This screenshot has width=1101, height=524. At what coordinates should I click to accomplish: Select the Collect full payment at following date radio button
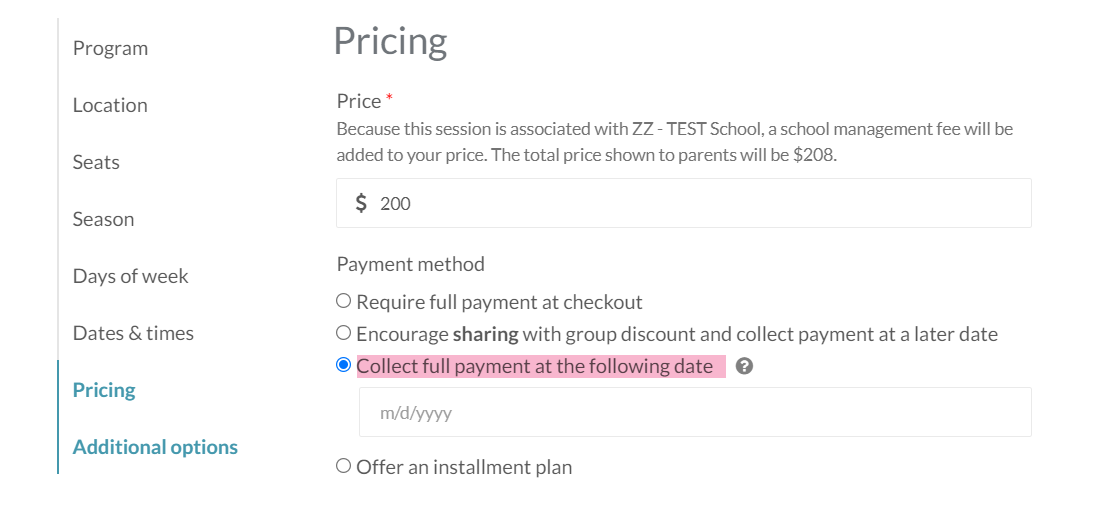(344, 365)
